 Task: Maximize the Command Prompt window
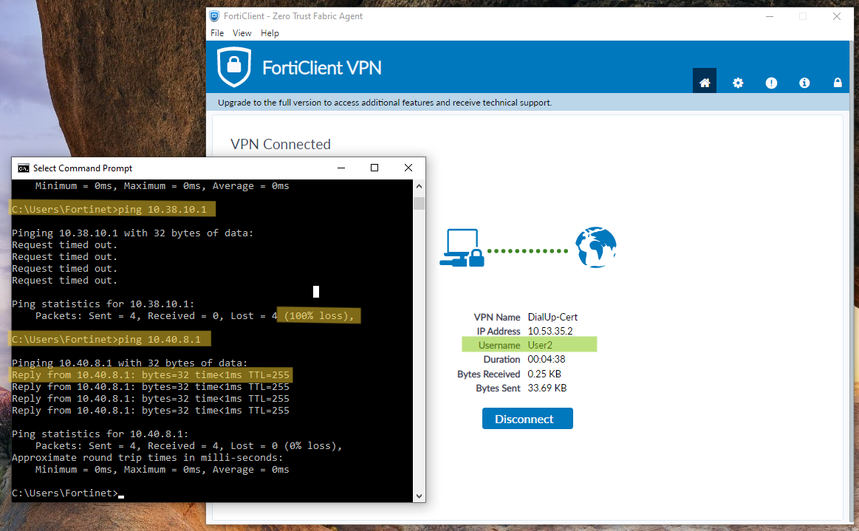tap(374, 168)
